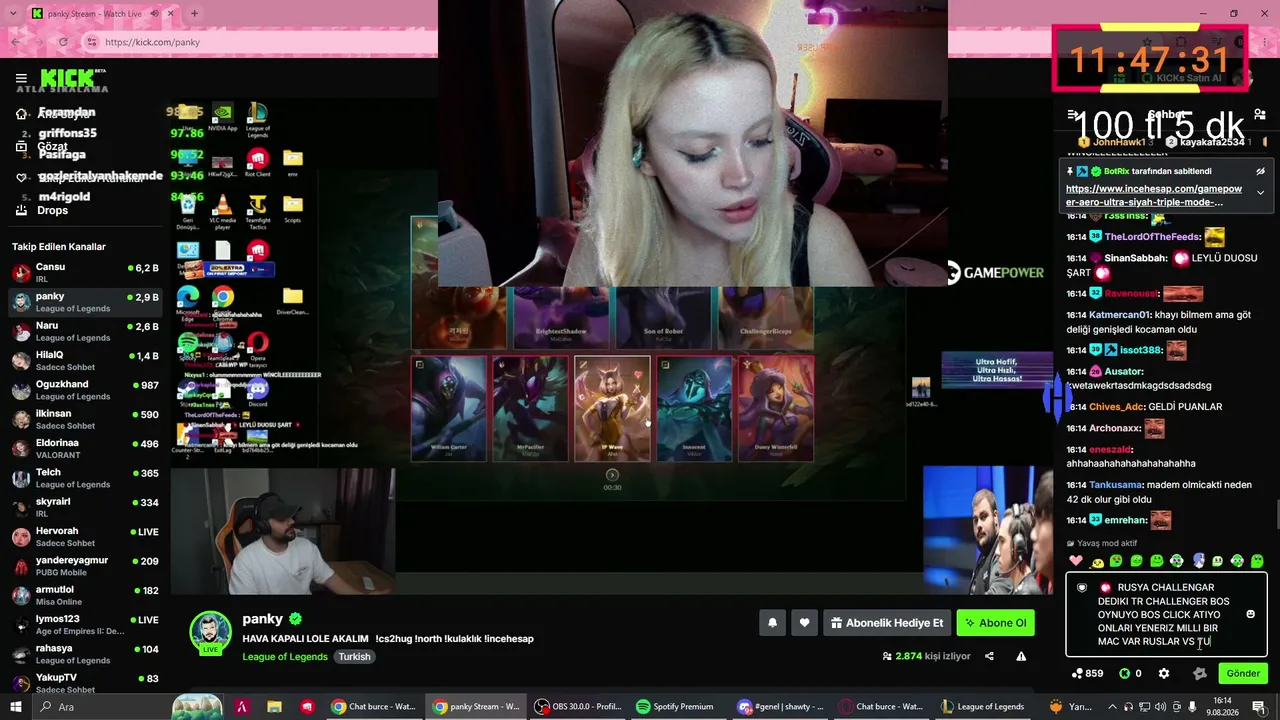
Task: Open channel points balance 859
Action: (x=1087, y=674)
